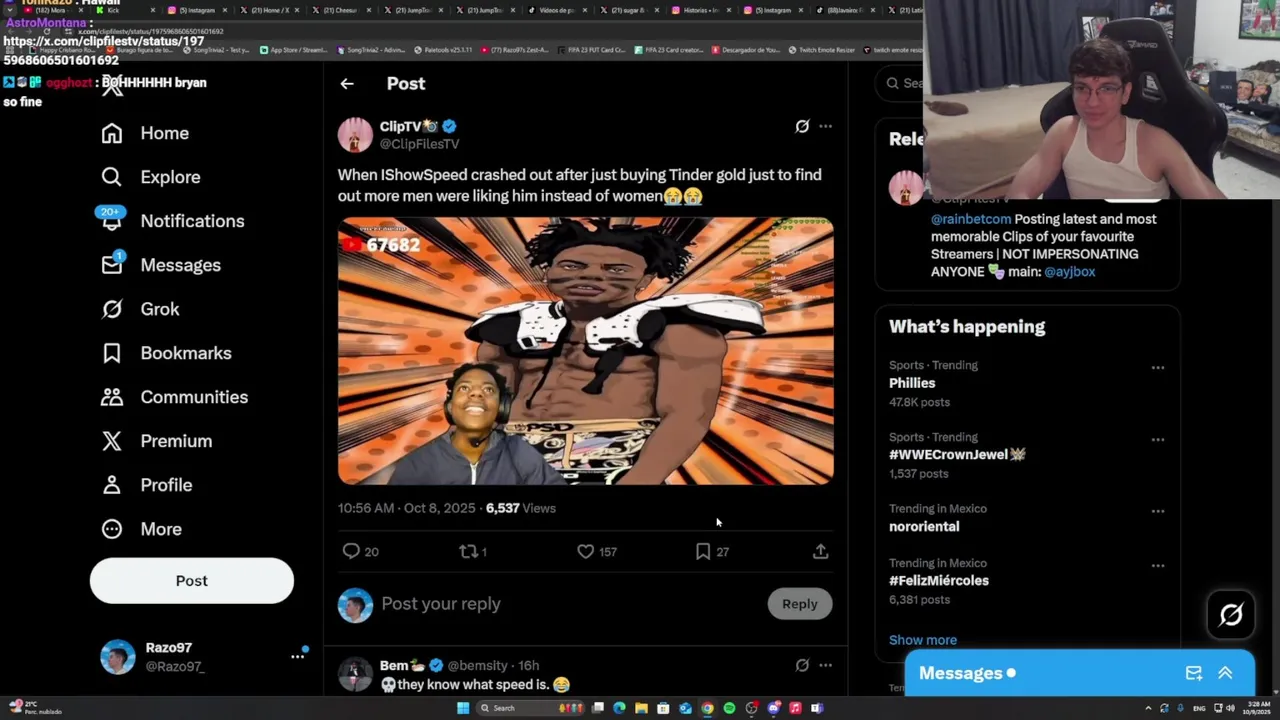Click the Reply button

click(800, 604)
